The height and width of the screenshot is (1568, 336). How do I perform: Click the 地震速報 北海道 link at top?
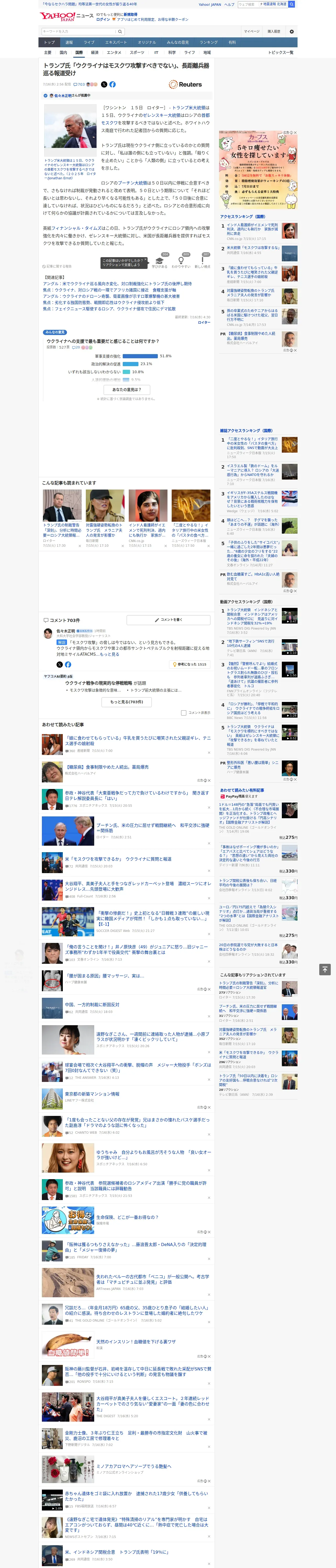click(x=273, y=4)
